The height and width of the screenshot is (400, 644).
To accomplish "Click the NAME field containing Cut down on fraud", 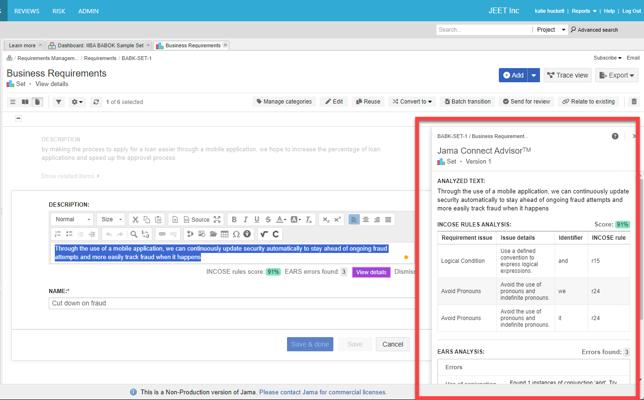I will pyautogui.click(x=228, y=303).
